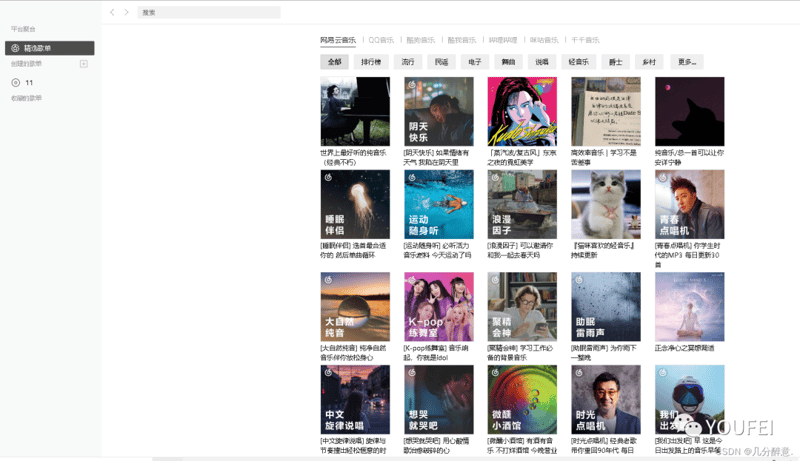This screenshot has height=461, width=800.
Task: Open the black cat silhouette playlist cover
Action: pyautogui.click(x=690, y=112)
